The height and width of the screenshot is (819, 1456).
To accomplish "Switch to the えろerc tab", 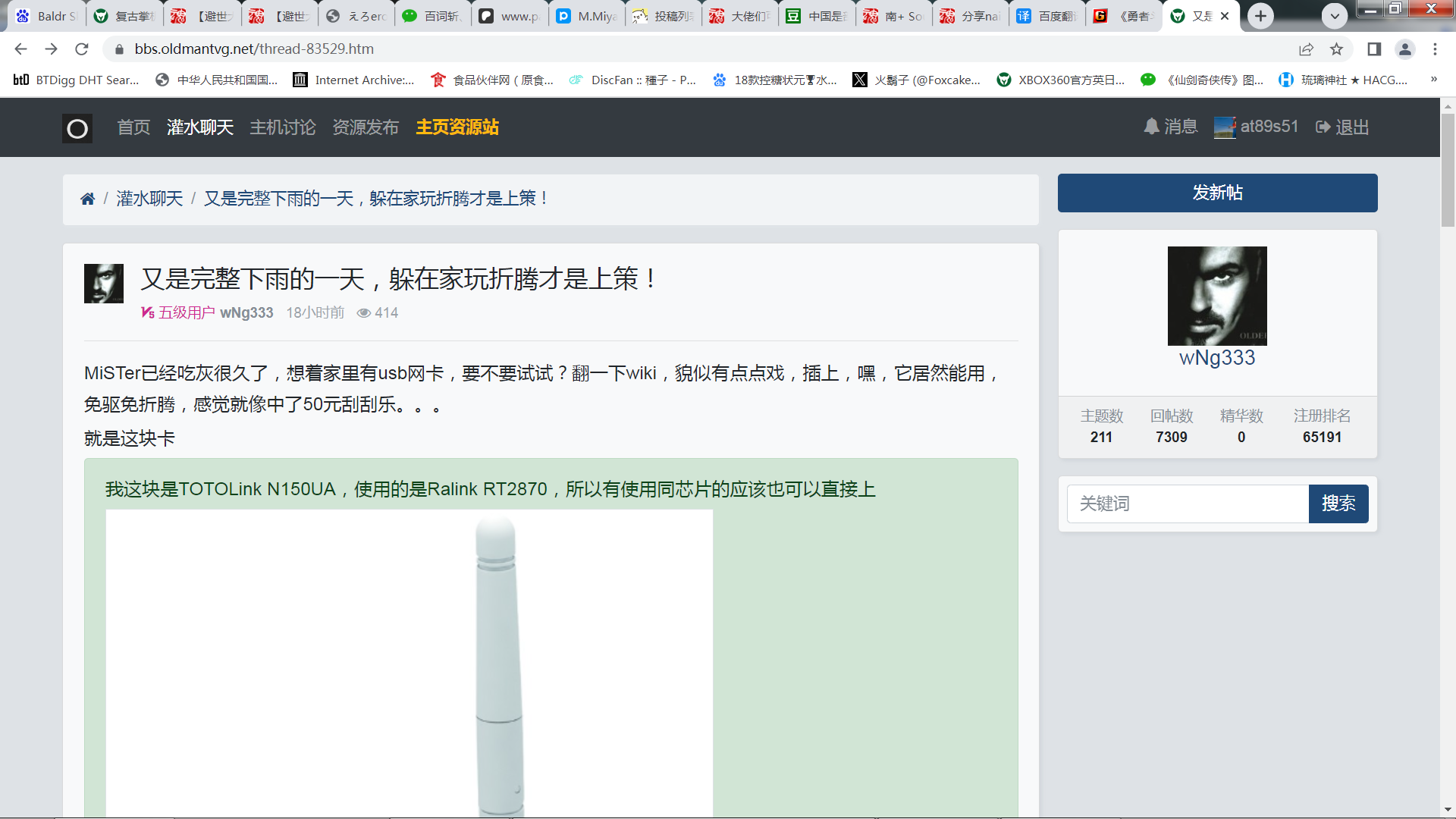I will click(356, 16).
